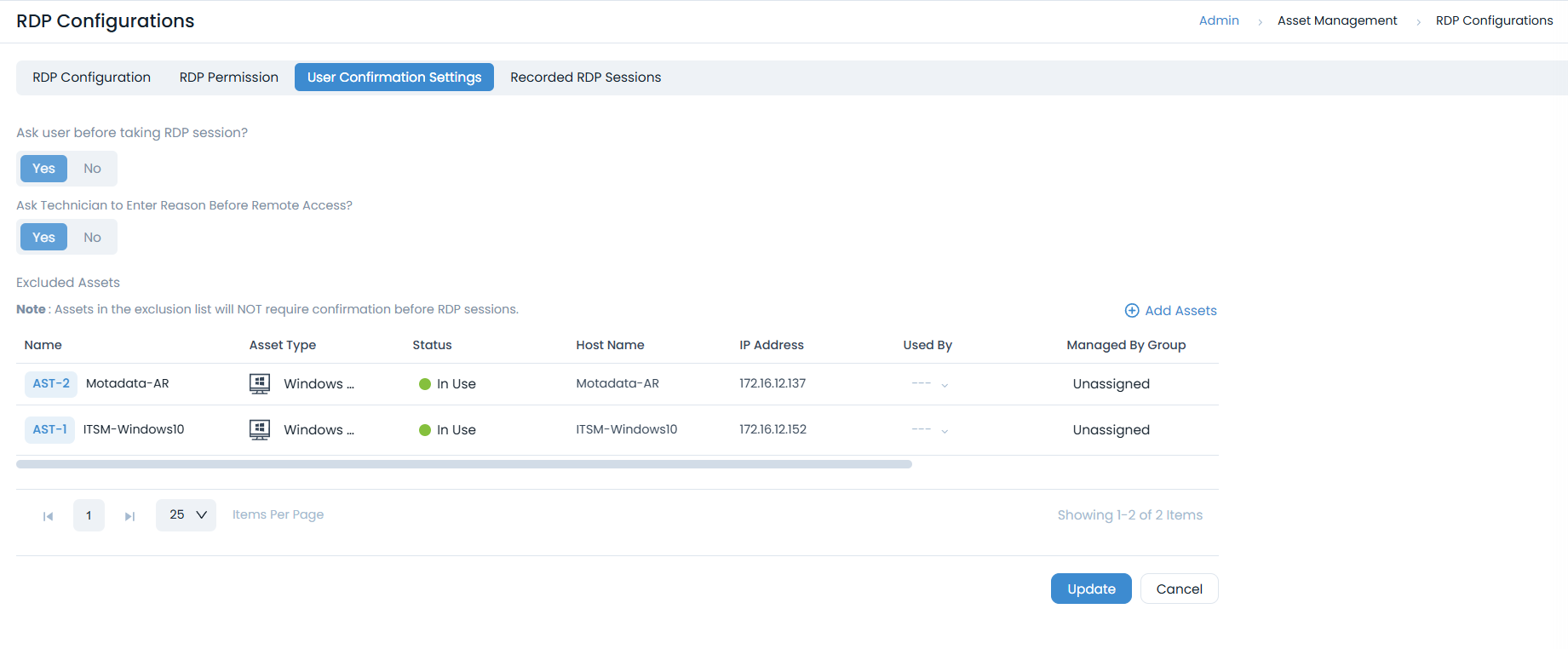
Task: Click green In Use status dot for Motadata-AR
Action: point(425,384)
